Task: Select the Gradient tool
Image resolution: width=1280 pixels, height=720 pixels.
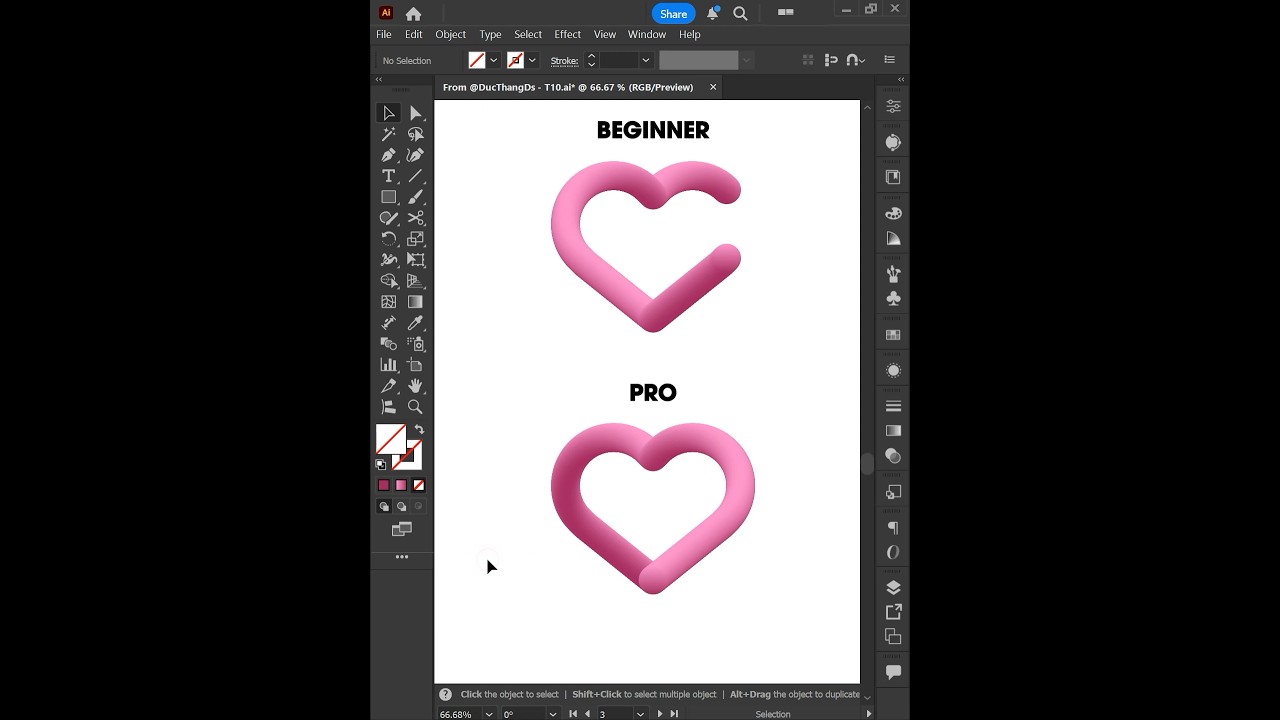Action: pos(415,302)
